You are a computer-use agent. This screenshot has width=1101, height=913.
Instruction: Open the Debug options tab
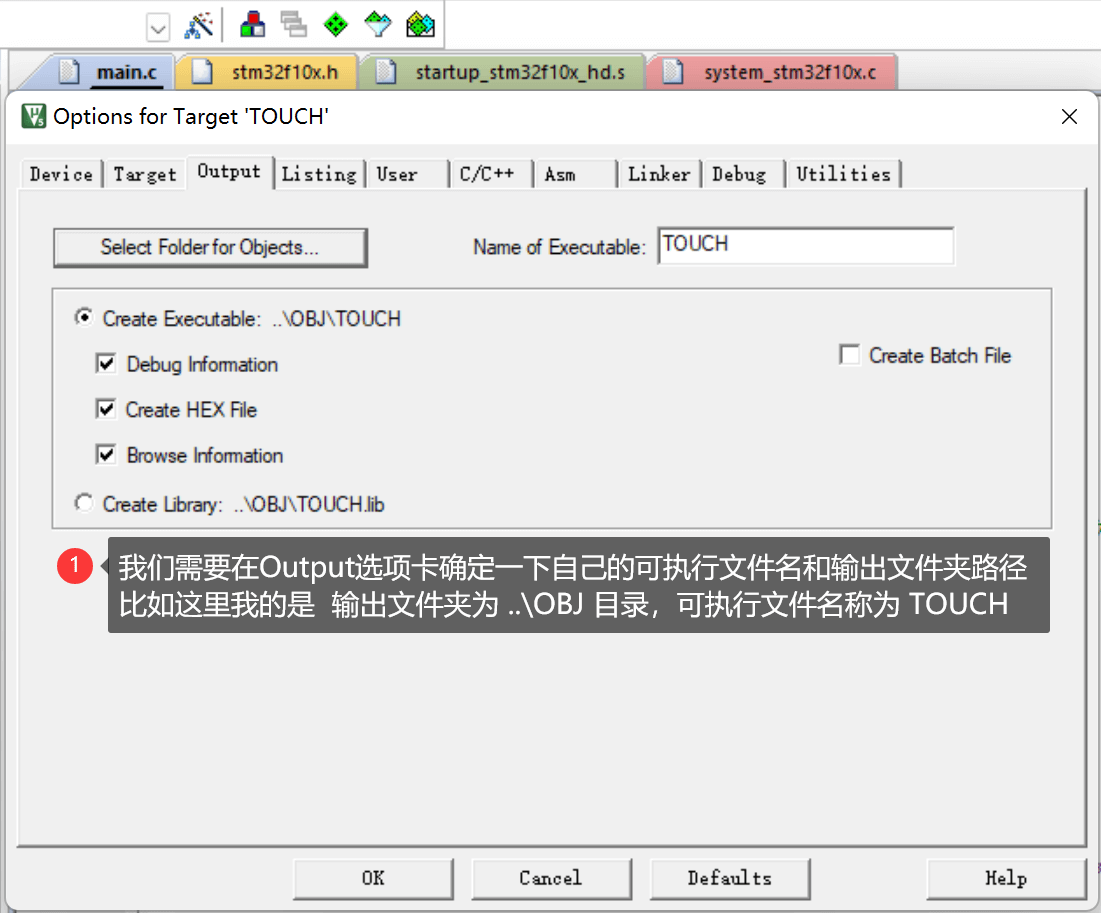click(738, 174)
